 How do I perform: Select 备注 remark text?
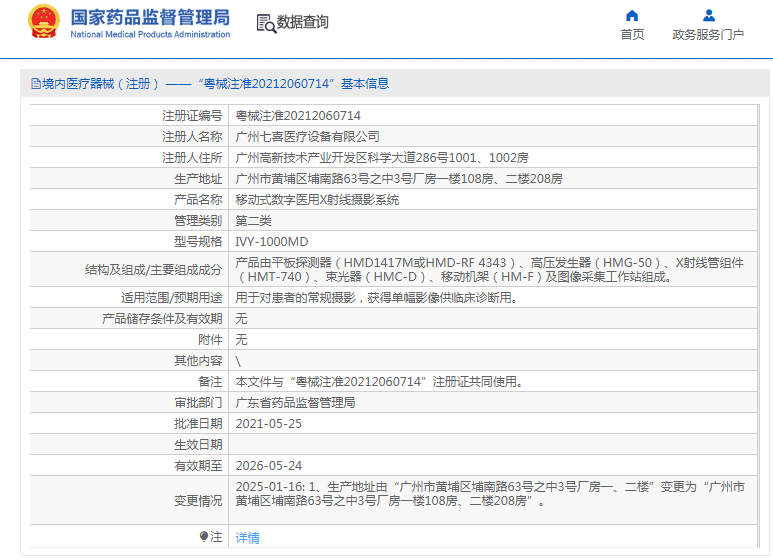380,382
